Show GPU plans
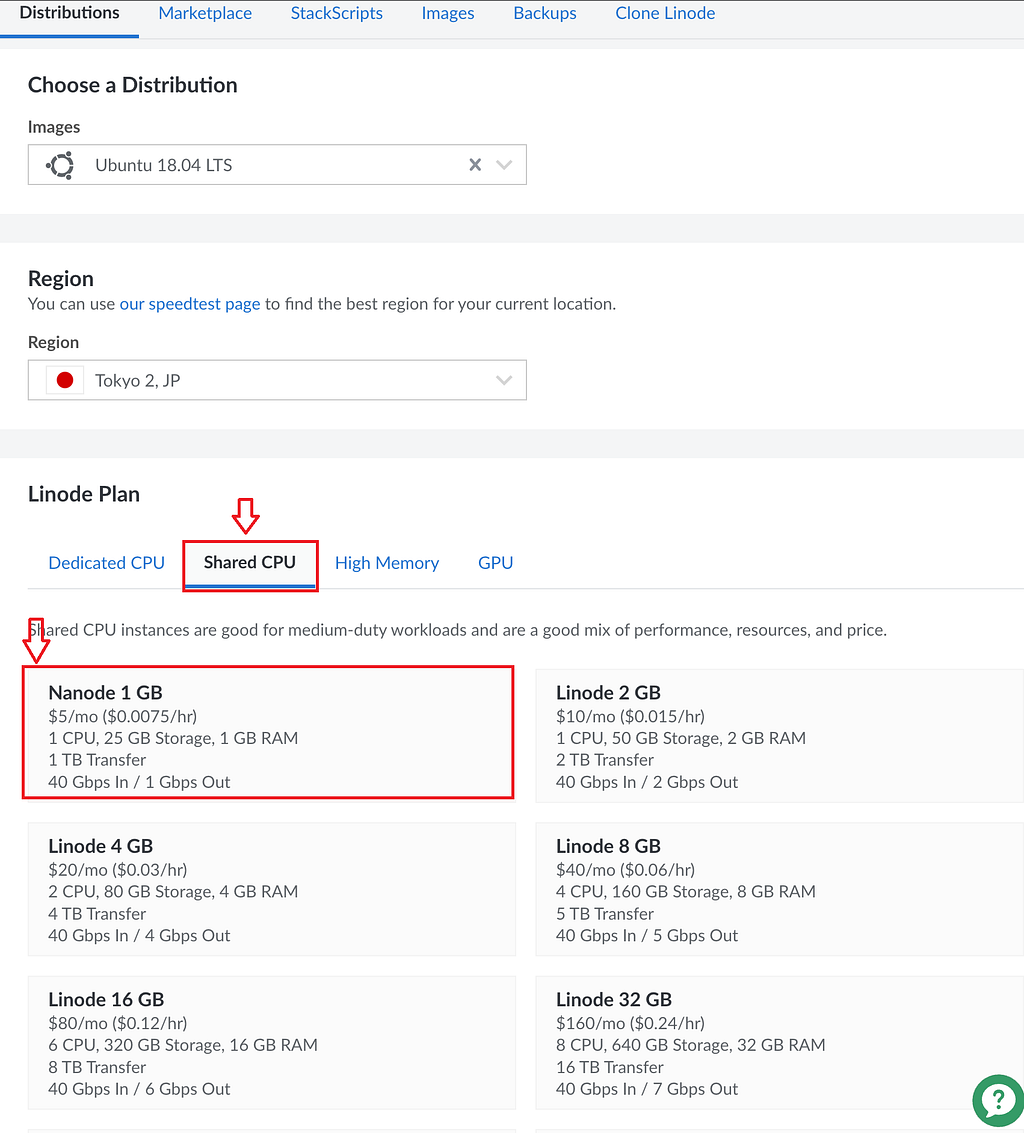The image size is (1024, 1133). 496,563
